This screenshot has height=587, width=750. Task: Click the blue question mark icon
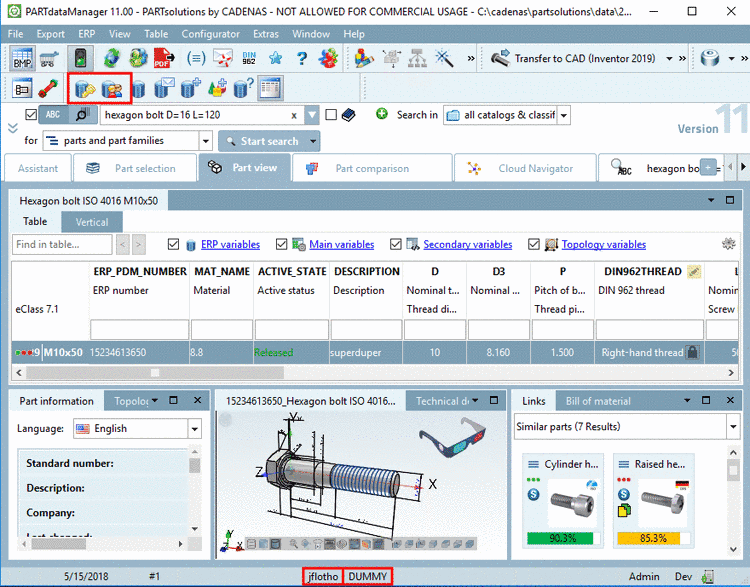301,58
